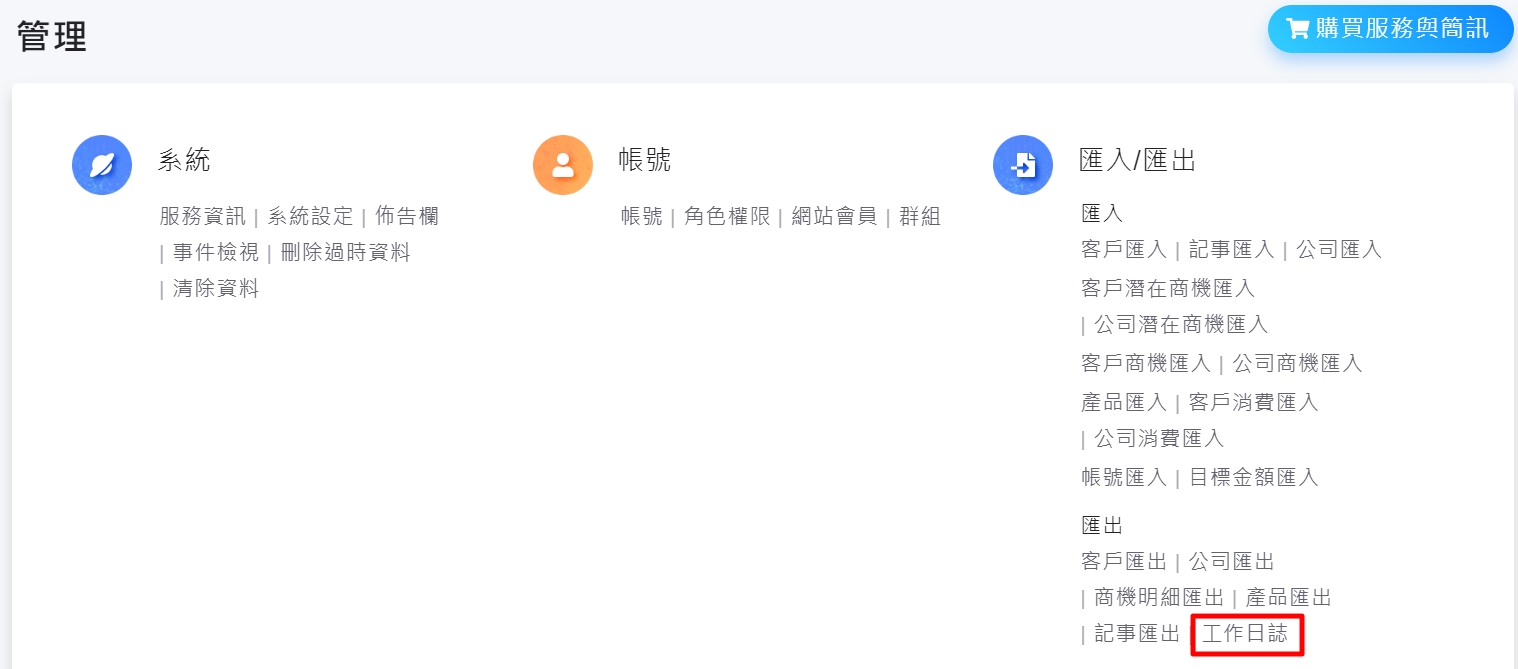Click the Import/Export file arrow icon
This screenshot has width=1518, height=669.
1023,165
